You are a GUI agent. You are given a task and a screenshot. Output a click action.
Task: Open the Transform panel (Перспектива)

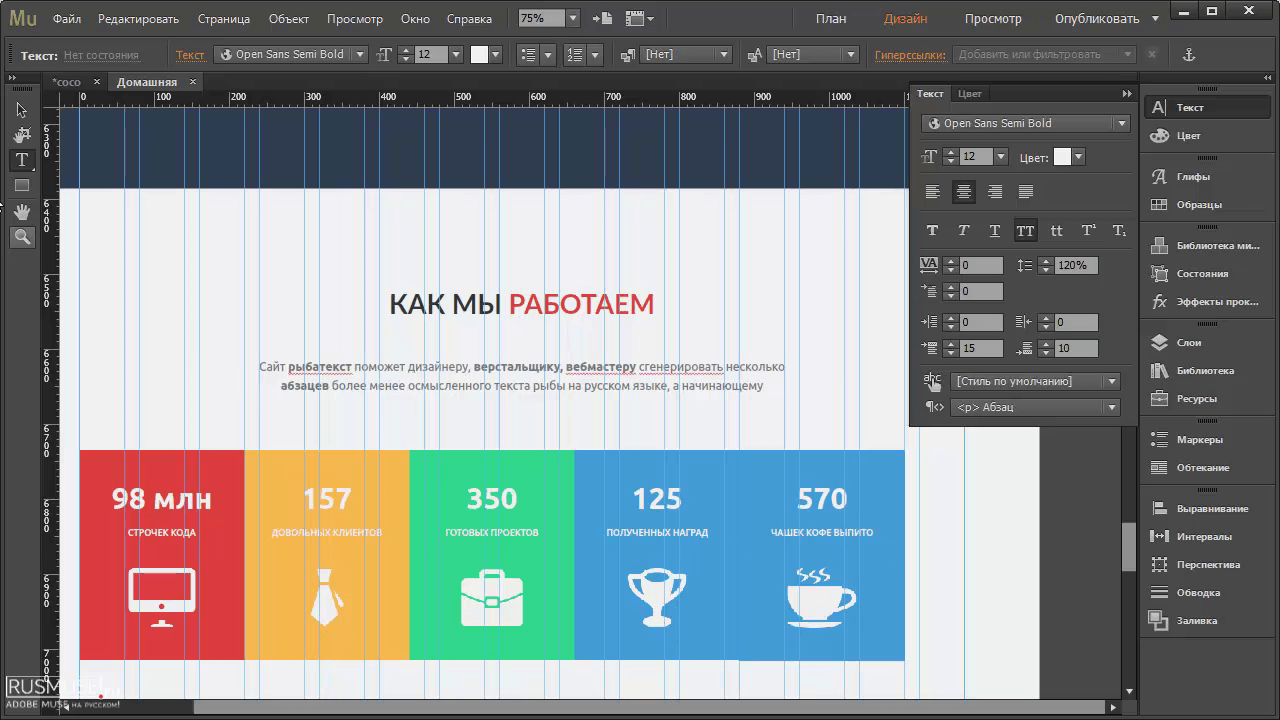[x=1208, y=565]
